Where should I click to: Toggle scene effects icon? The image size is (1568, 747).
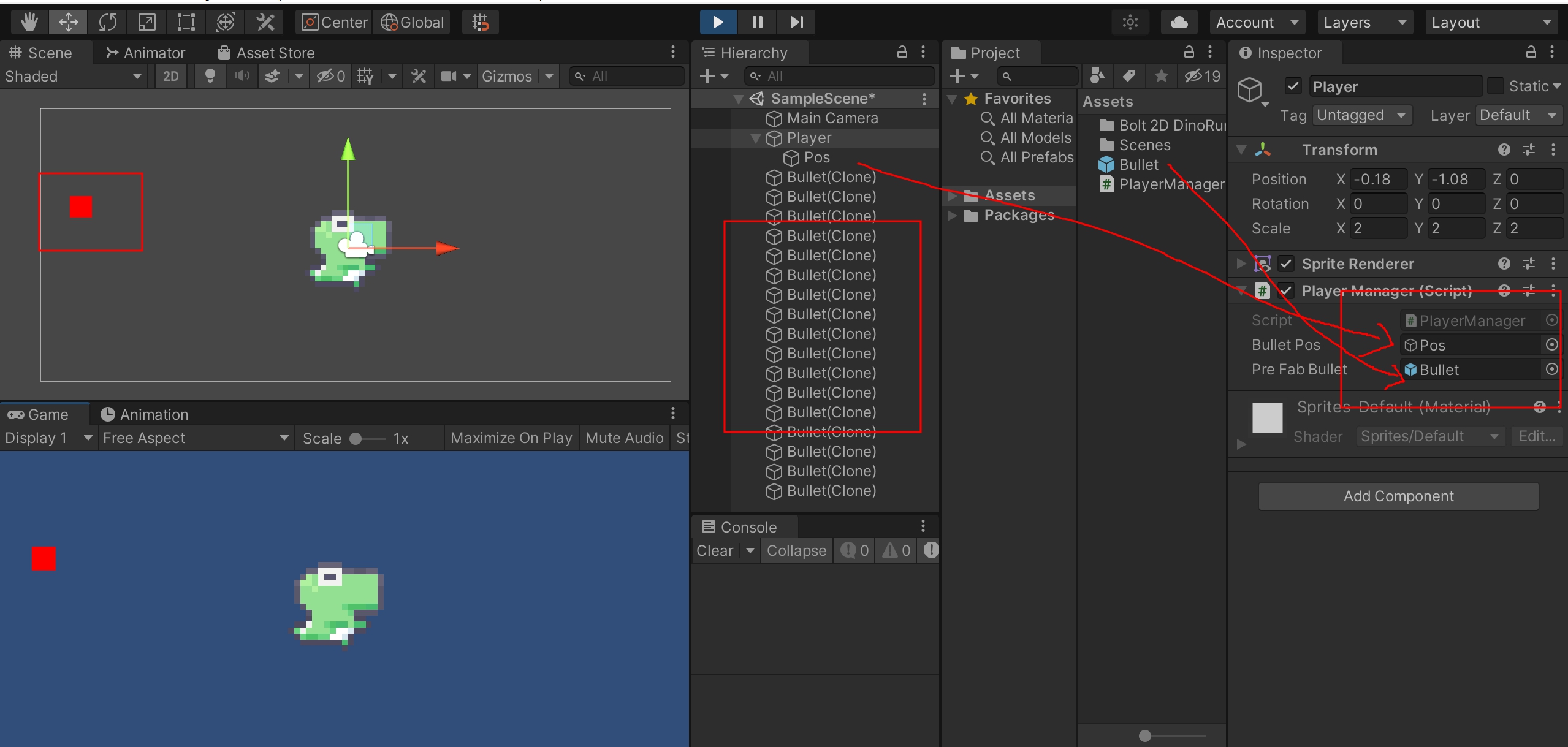tap(272, 76)
